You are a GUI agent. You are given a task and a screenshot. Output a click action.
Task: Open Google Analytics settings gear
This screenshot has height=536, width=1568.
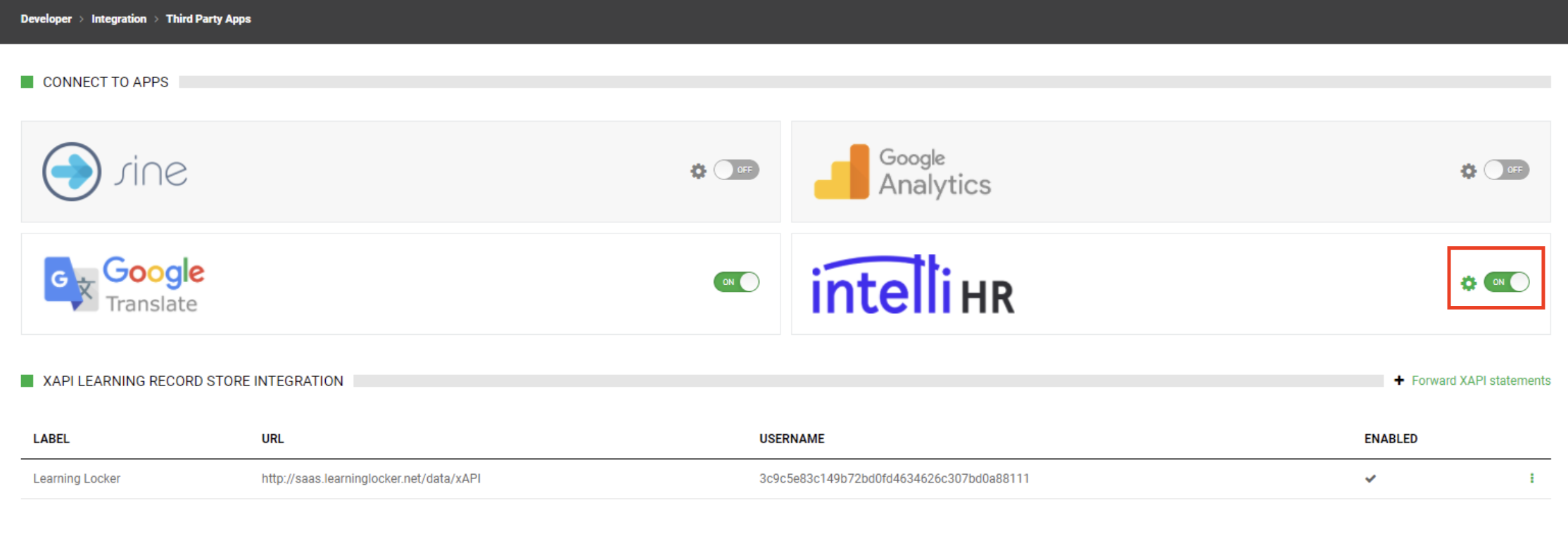[1468, 171]
